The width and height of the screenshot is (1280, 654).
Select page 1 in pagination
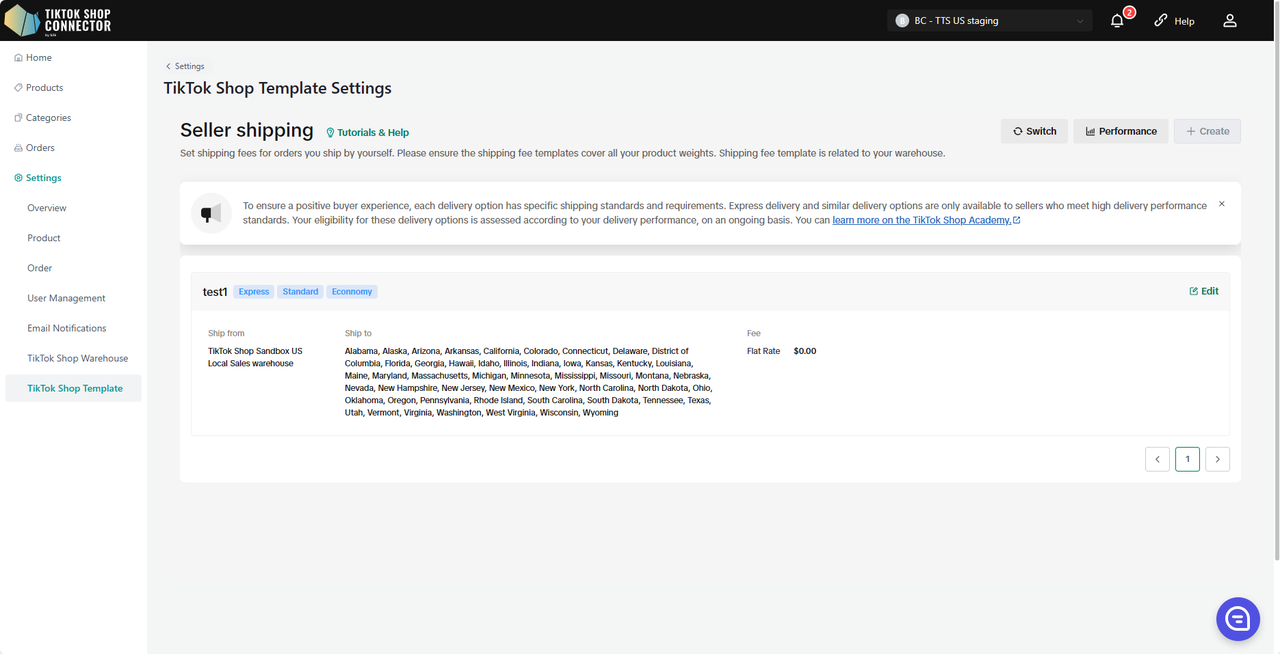click(1187, 459)
